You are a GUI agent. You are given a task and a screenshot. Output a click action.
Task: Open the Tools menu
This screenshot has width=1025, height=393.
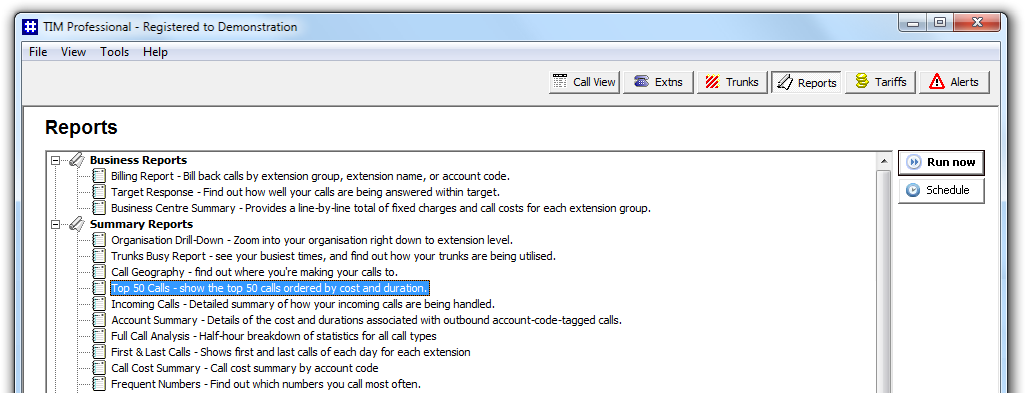click(x=114, y=52)
